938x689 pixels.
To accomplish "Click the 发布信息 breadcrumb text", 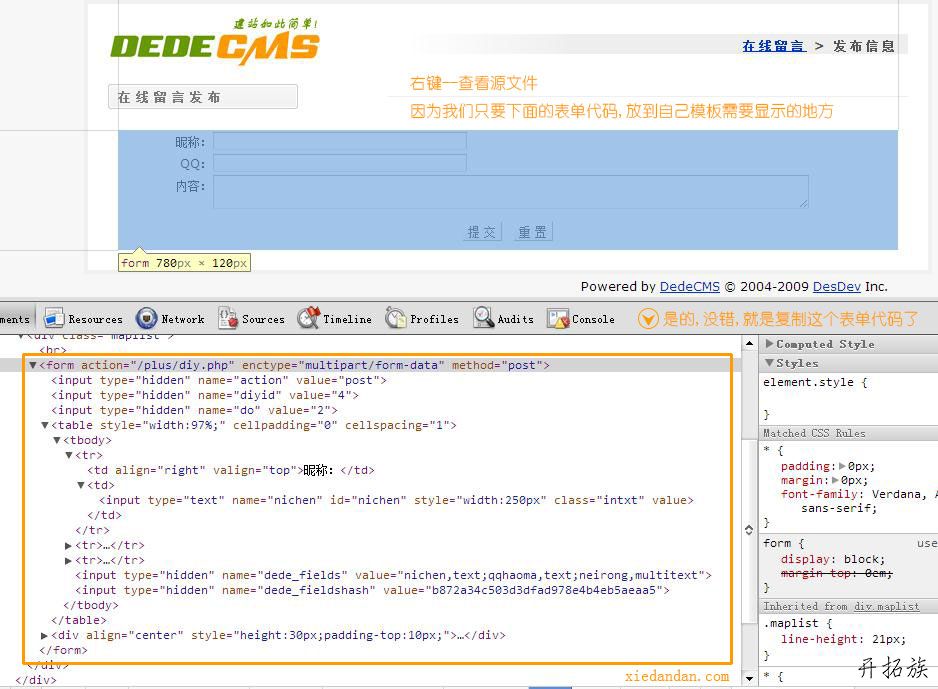I will click(864, 46).
